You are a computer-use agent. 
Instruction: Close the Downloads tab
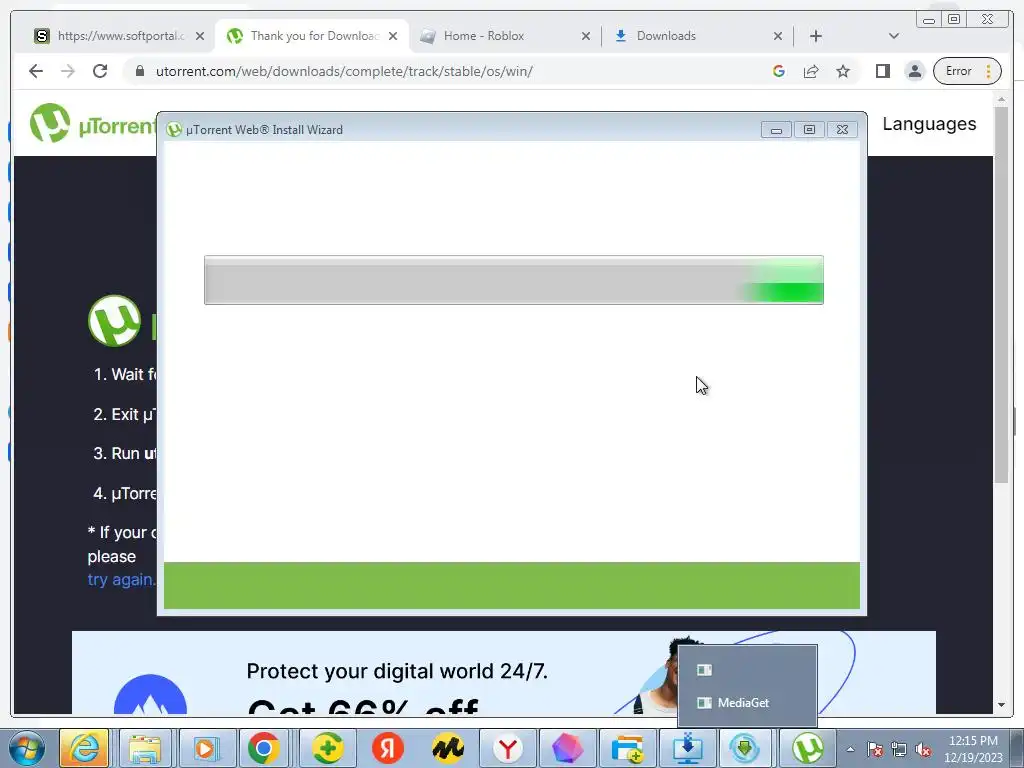tap(778, 37)
